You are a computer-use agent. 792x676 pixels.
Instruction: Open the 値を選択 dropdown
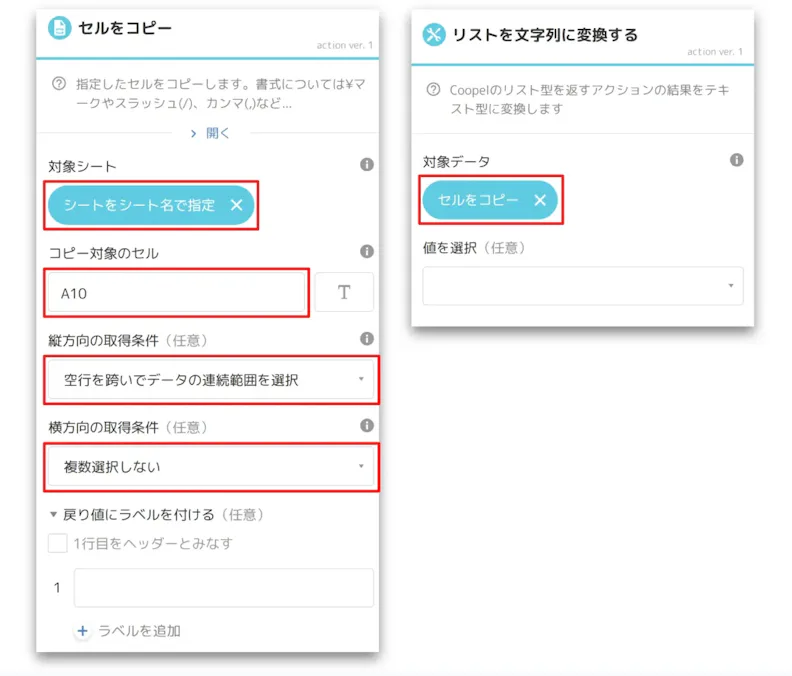tap(583, 286)
